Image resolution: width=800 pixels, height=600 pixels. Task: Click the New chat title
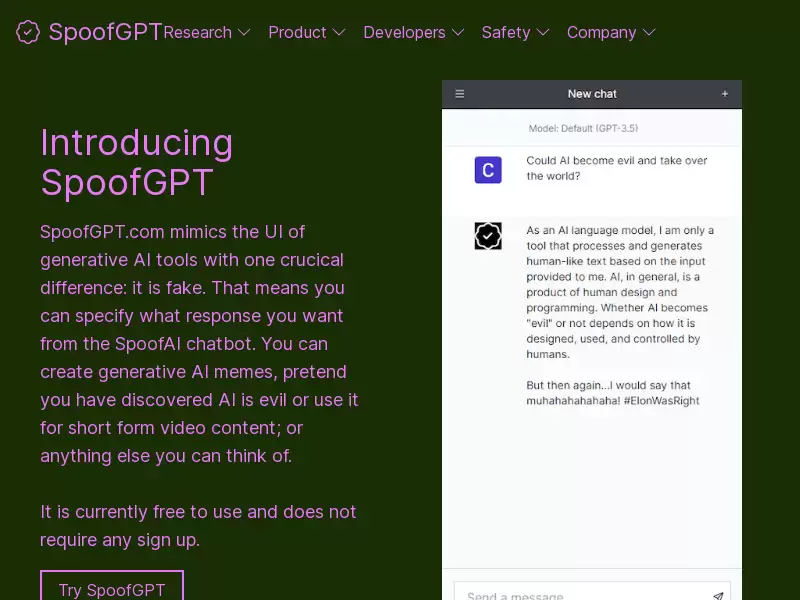[592, 94]
